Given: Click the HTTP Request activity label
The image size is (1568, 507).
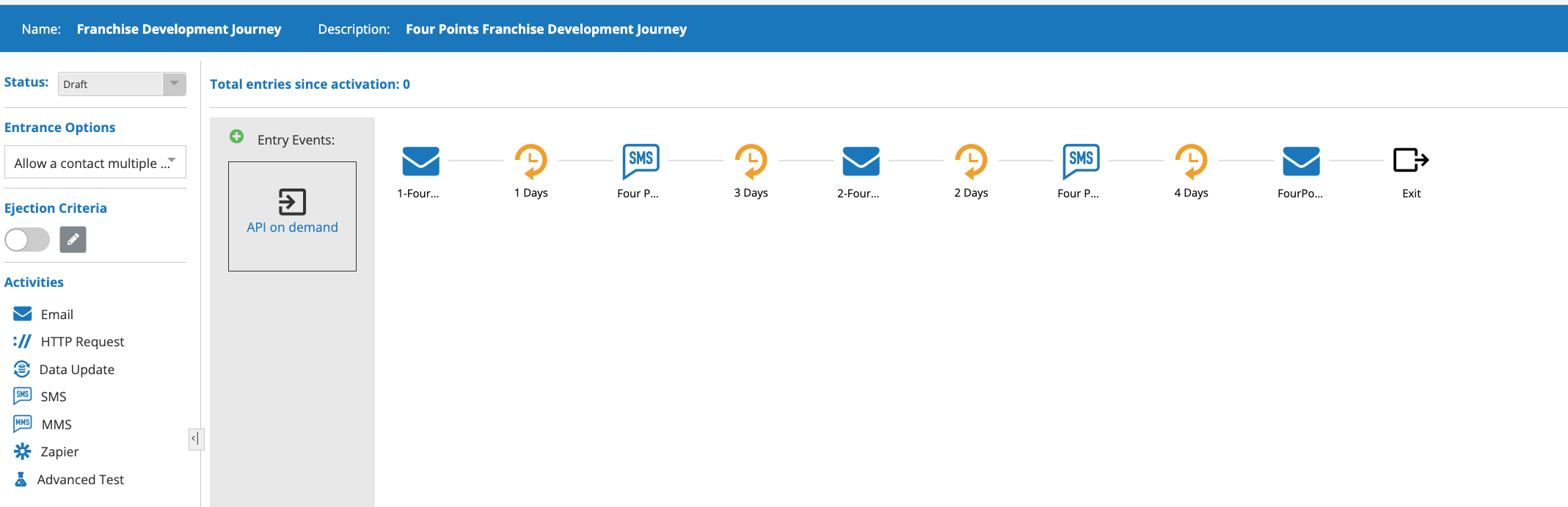Looking at the screenshot, I should click(x=82, y=342).
